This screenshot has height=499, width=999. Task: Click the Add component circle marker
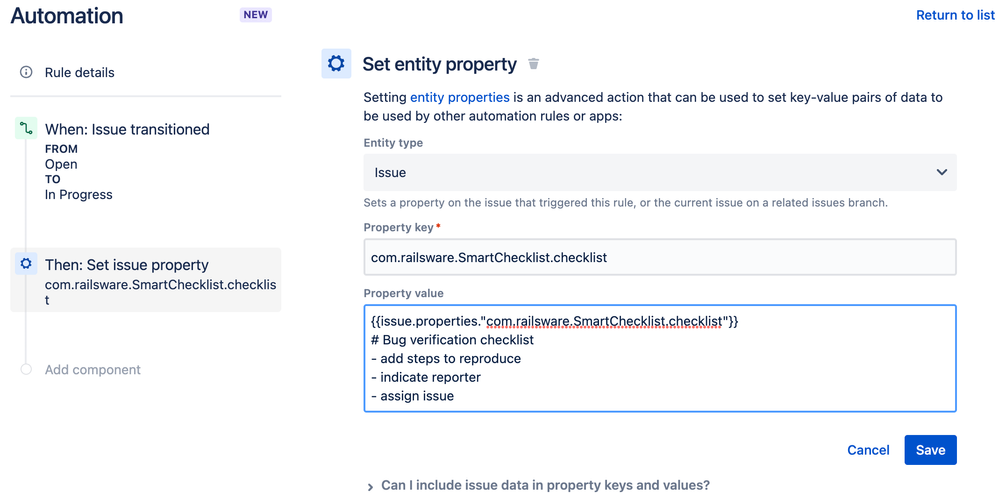[x=26, y=370]
